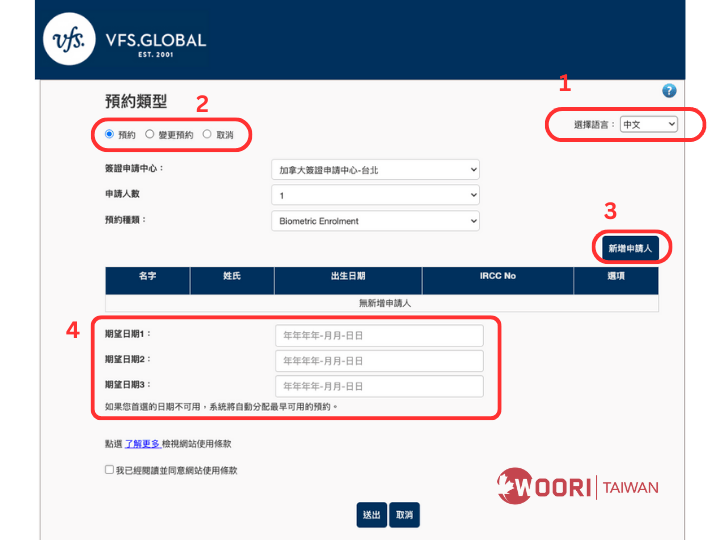
Task: Open the 選擇語言 language dropdown
Action: 648,124
